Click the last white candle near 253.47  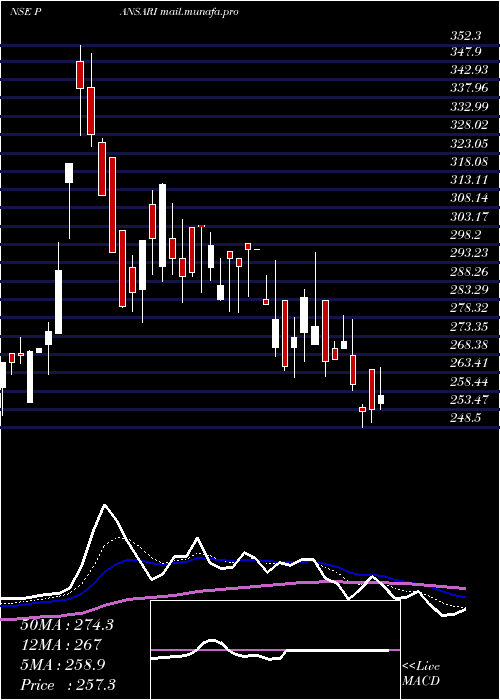[x=381, y=400]
